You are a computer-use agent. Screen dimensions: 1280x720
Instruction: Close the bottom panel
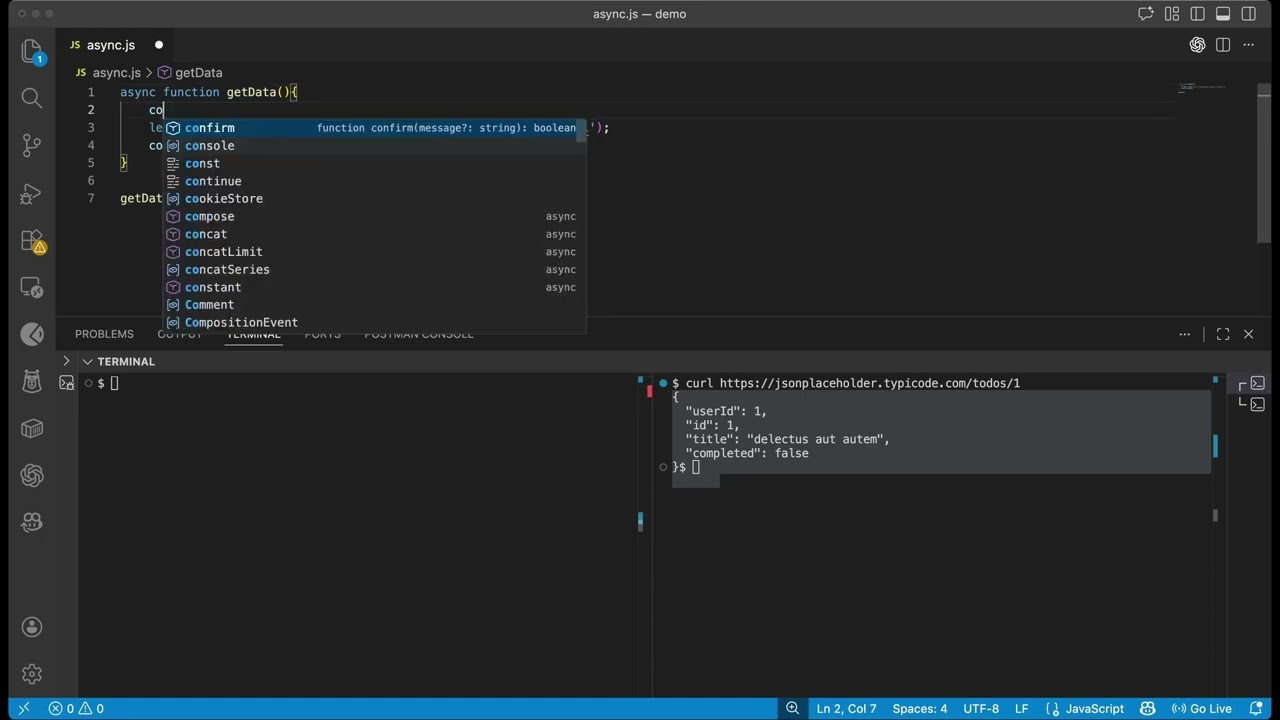[1248, 334]
